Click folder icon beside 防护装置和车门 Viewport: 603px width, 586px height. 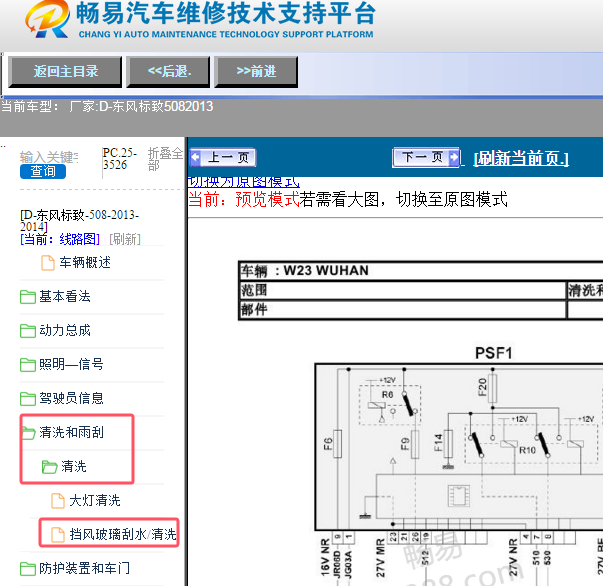pyautogui.click(x=28, y=568)
